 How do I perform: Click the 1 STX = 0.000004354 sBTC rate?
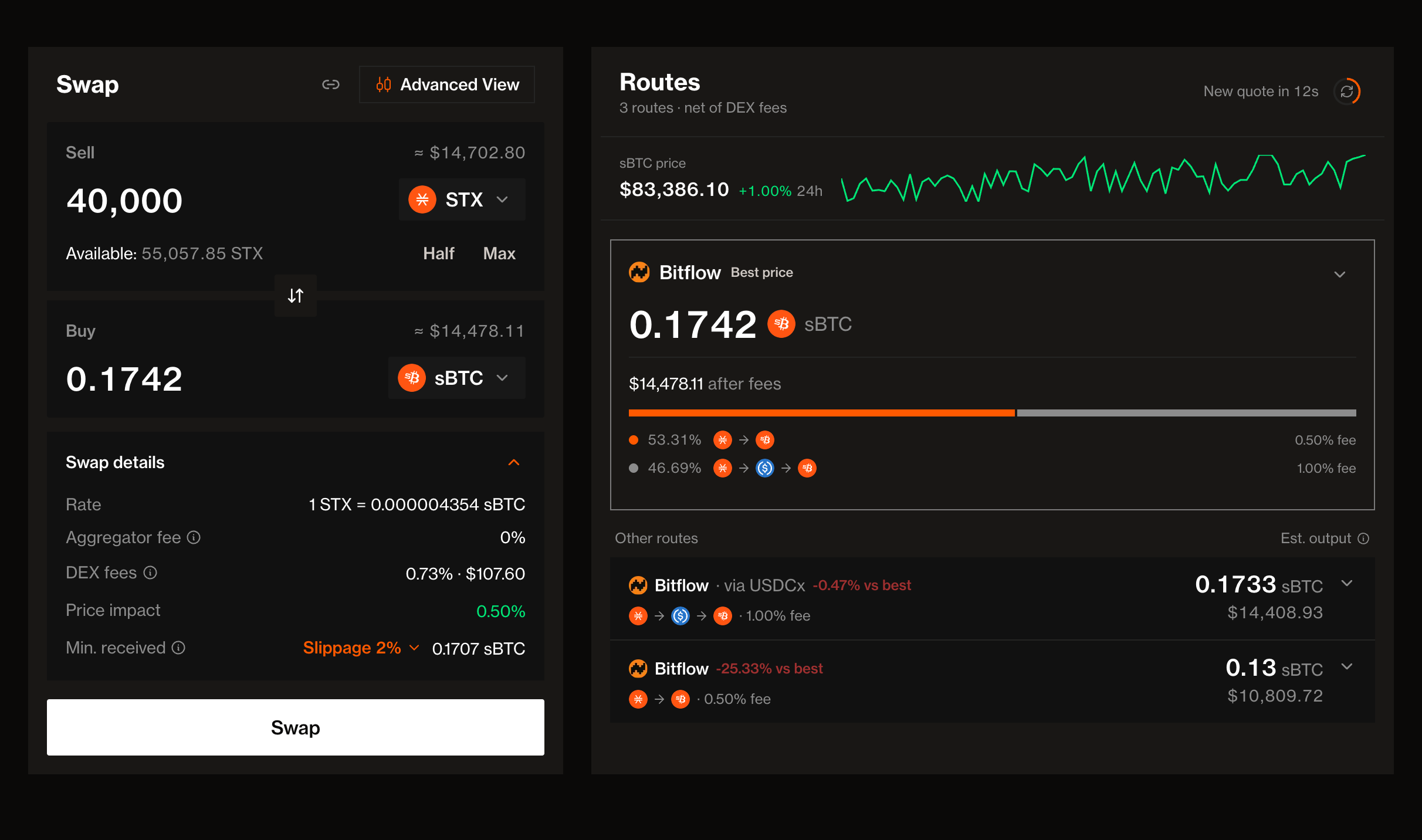pos(417,504)
